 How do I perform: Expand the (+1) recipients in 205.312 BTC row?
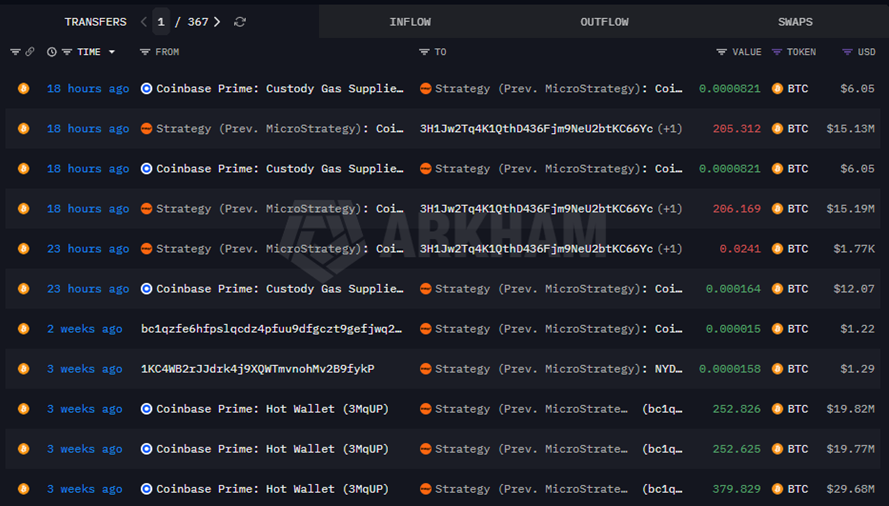670,129
